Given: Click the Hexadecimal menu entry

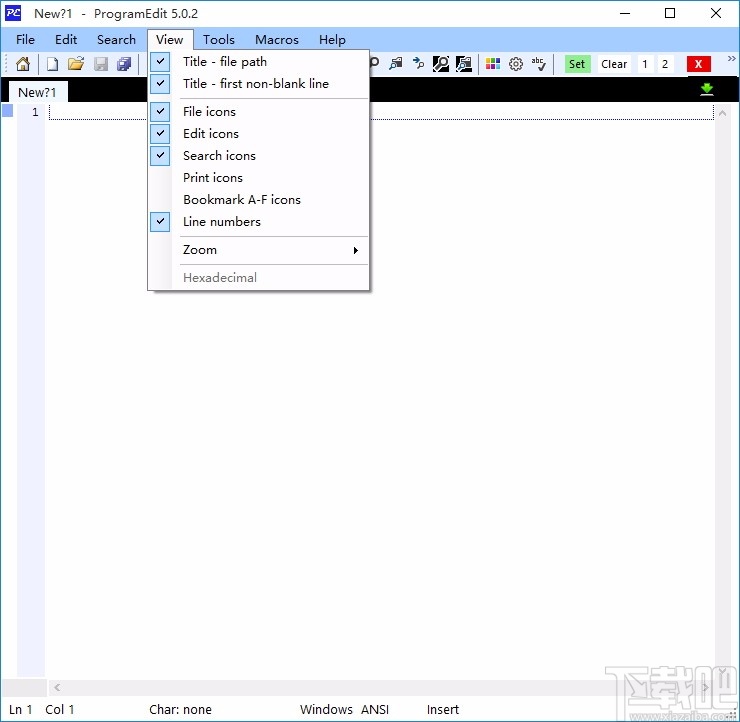Looking at the screenshot, I should coord(258,277).
